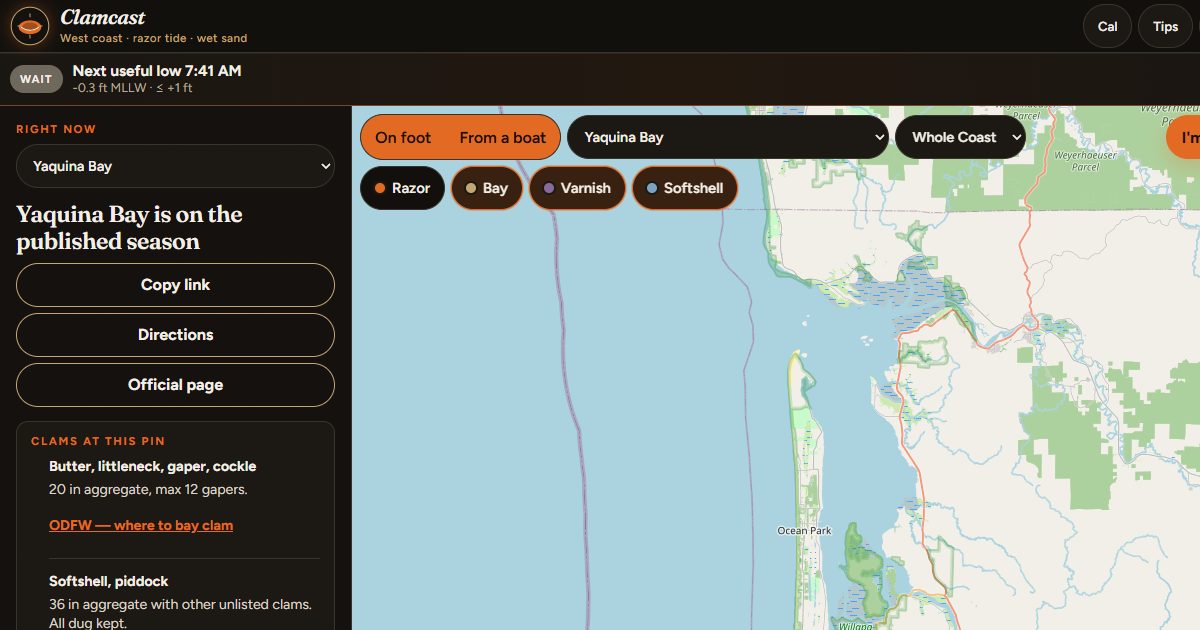Click the Clamcast clam logo icon
This screenshot has width=1200, height=630.
(30, 26)
